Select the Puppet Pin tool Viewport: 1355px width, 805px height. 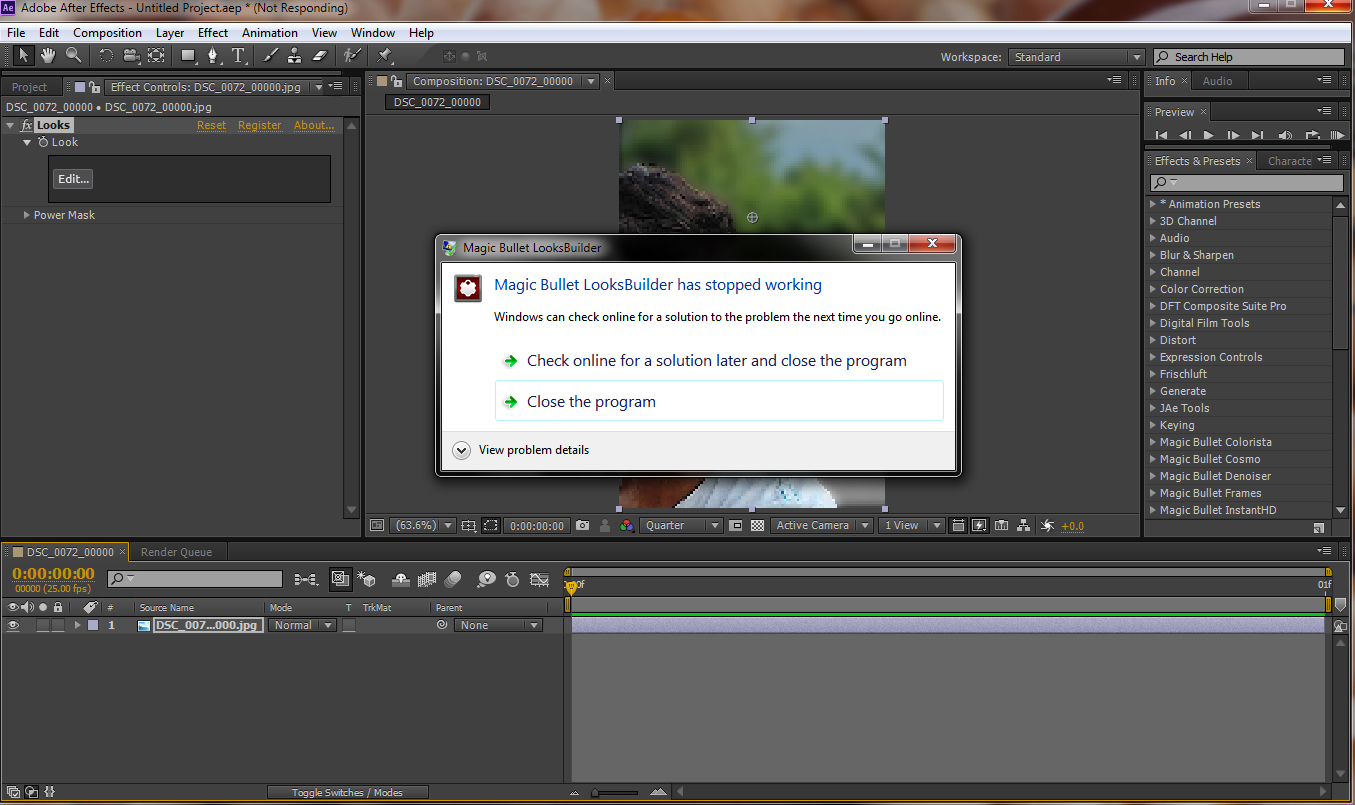point(384,56)
